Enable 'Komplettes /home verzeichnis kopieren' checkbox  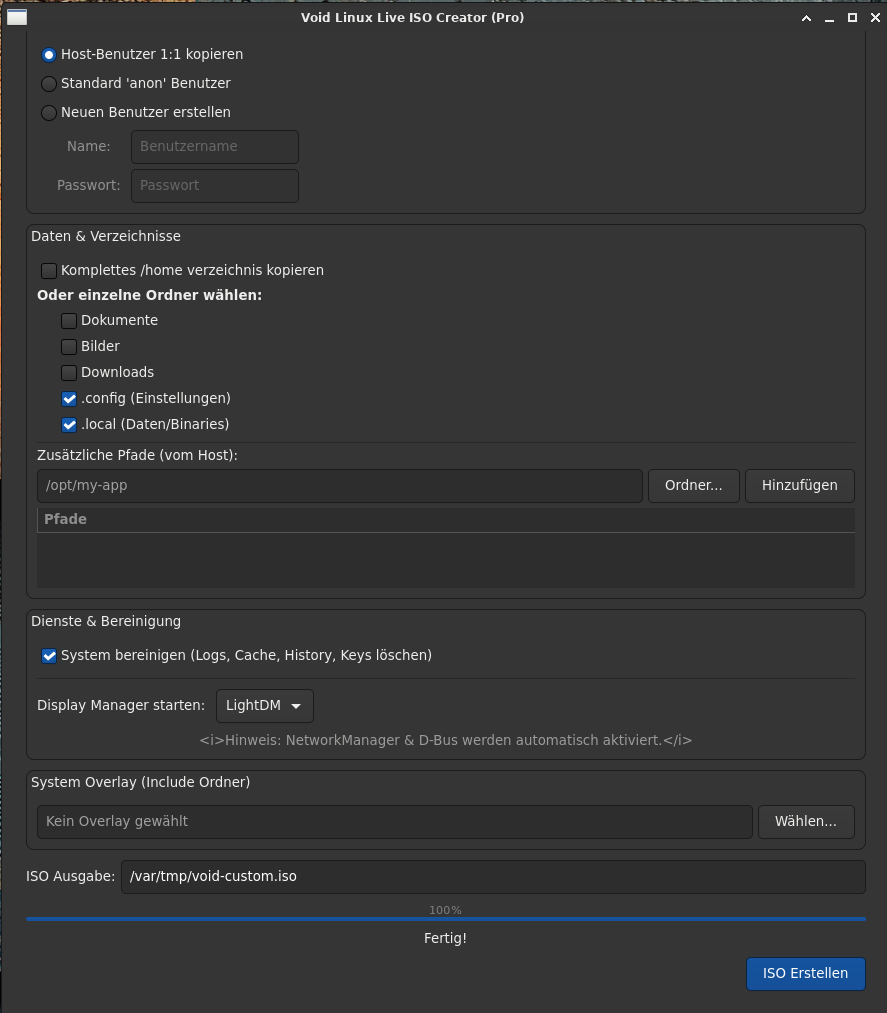[49, 271]
